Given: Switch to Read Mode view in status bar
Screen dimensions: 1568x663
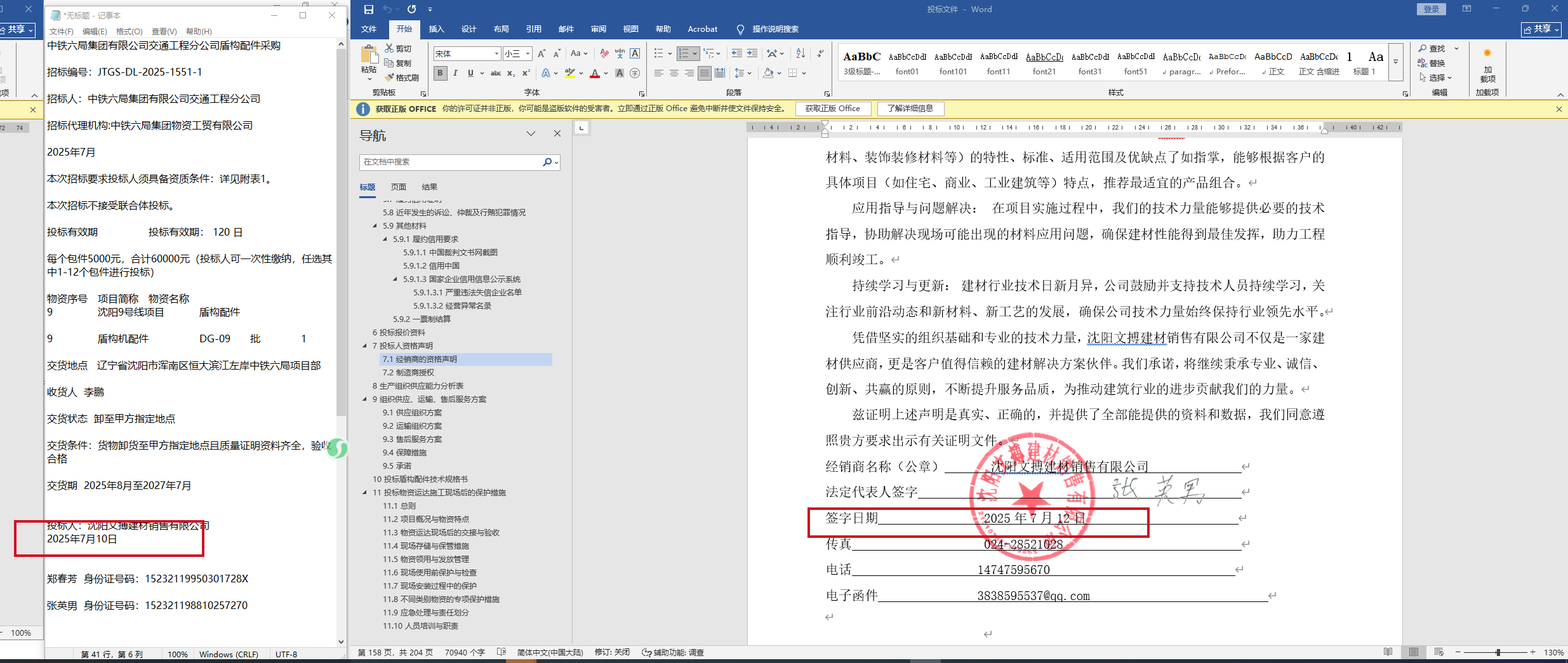Looking at the screenshot, I should point(1388,652).
